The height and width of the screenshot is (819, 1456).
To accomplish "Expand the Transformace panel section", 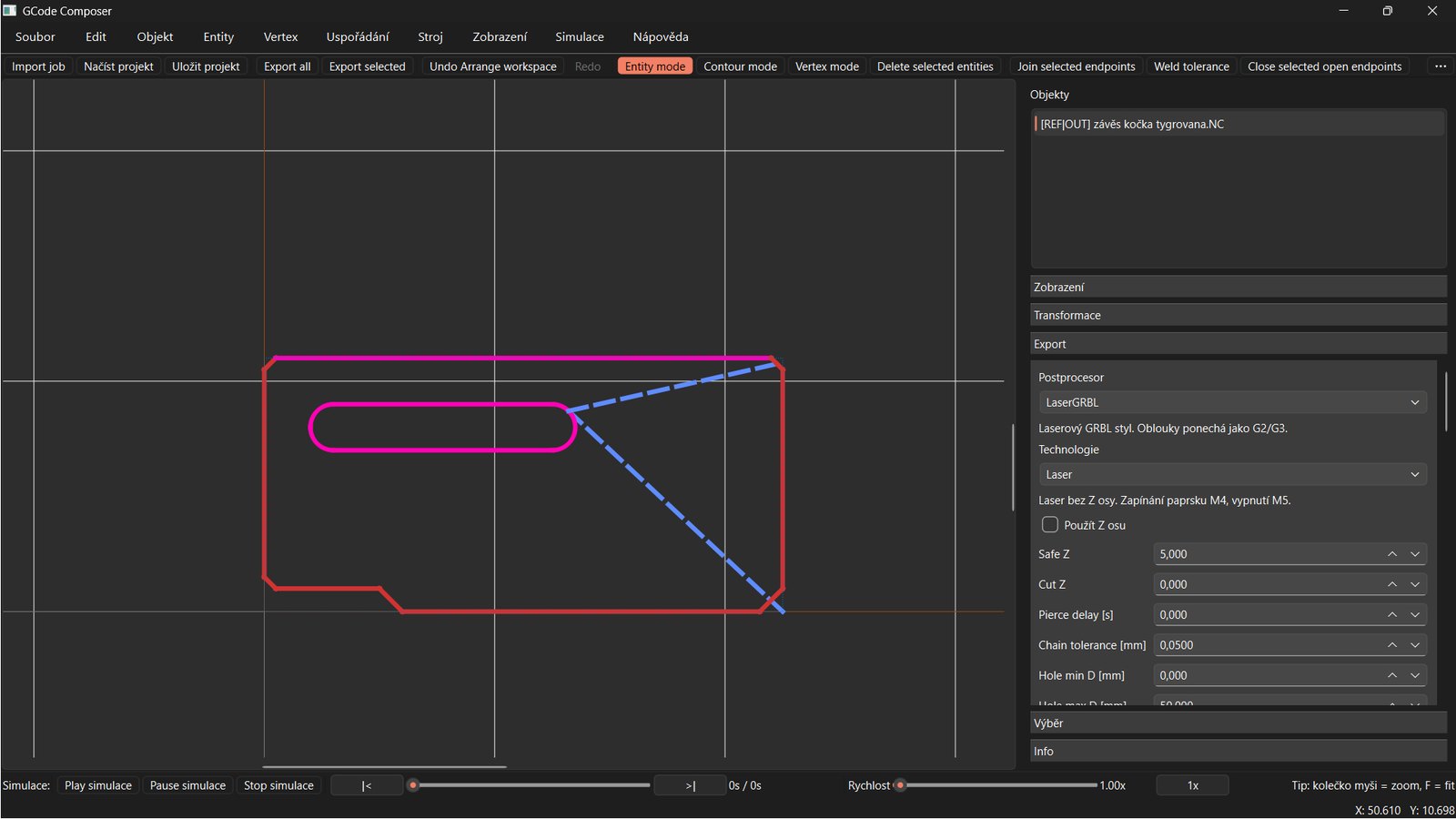I will pyautogui.click(x=1238, y=315).
